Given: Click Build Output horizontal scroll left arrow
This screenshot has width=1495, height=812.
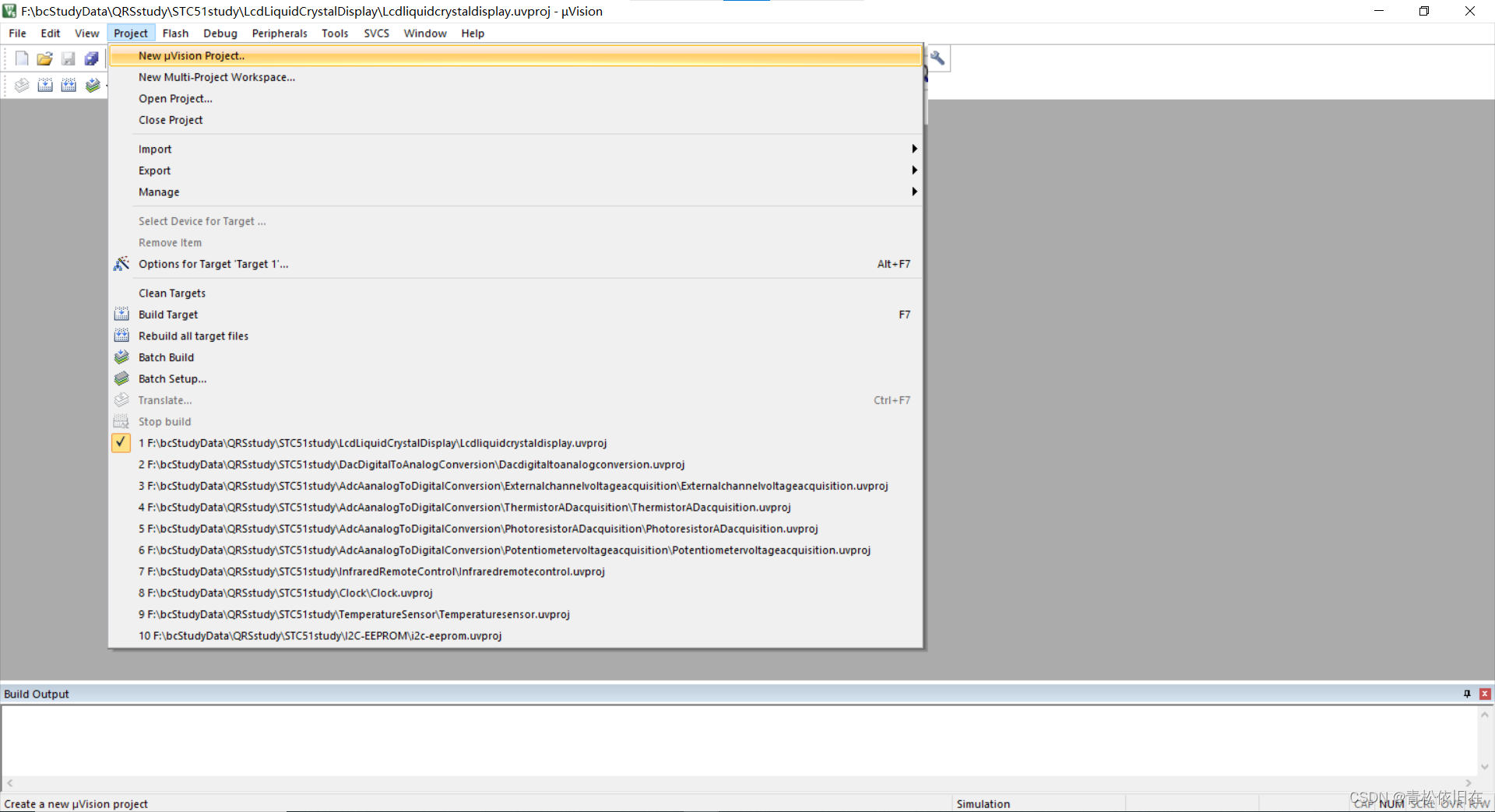Looking at the screenshot, I should (10, 783).
